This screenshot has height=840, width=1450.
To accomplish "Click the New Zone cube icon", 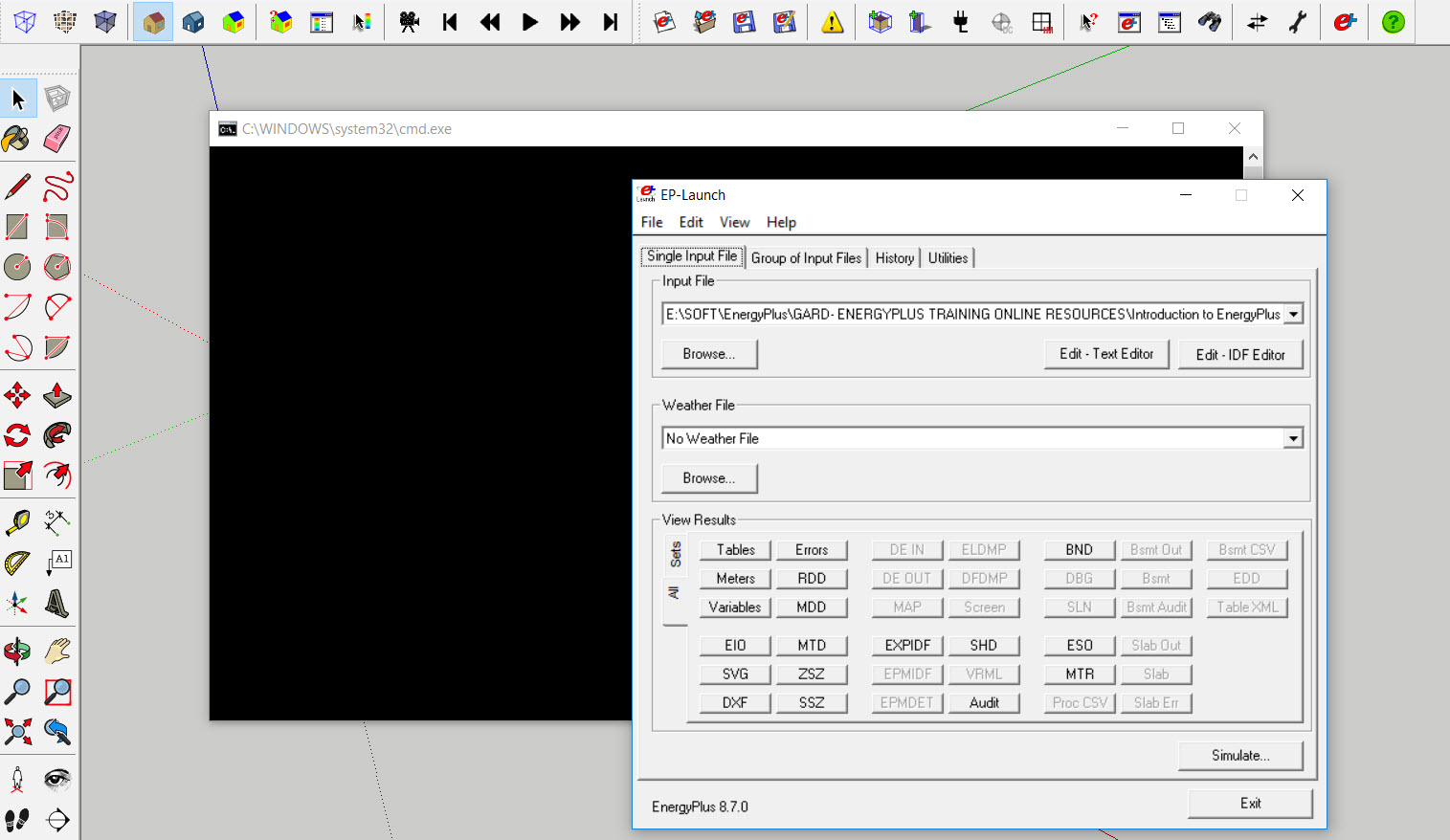I will 881,21.
